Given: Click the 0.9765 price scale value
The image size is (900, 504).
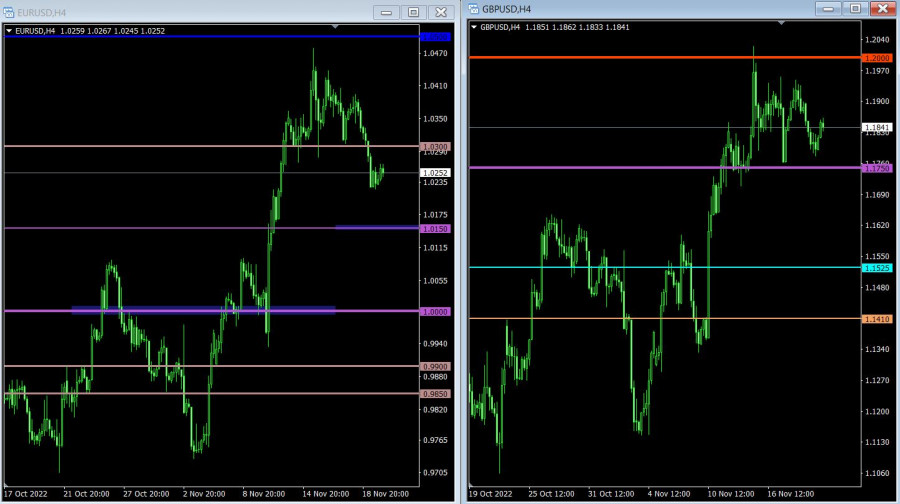Looking at the screenshot, I should 435,440.
